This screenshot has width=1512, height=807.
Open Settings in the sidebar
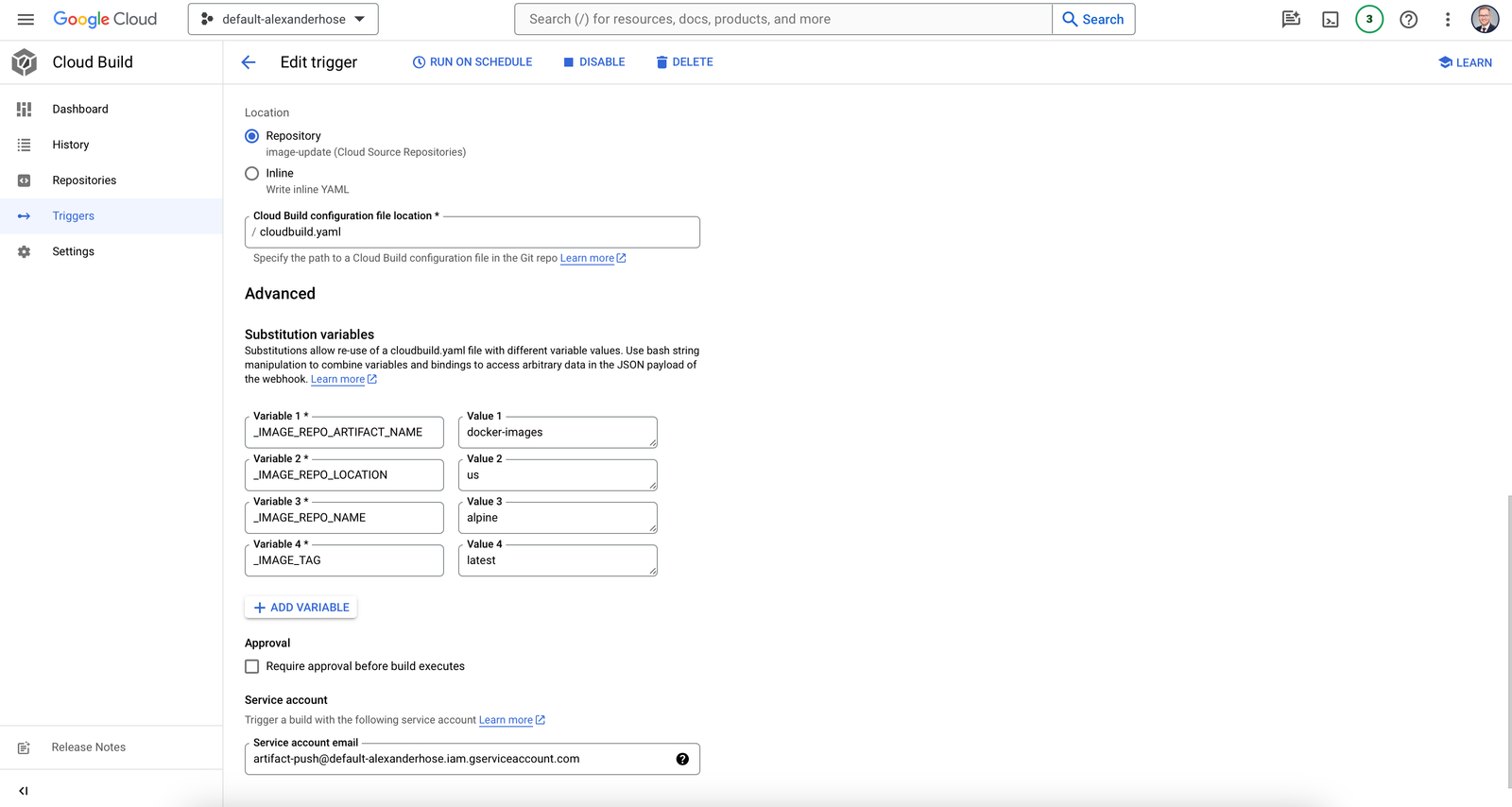coord(112,251)
